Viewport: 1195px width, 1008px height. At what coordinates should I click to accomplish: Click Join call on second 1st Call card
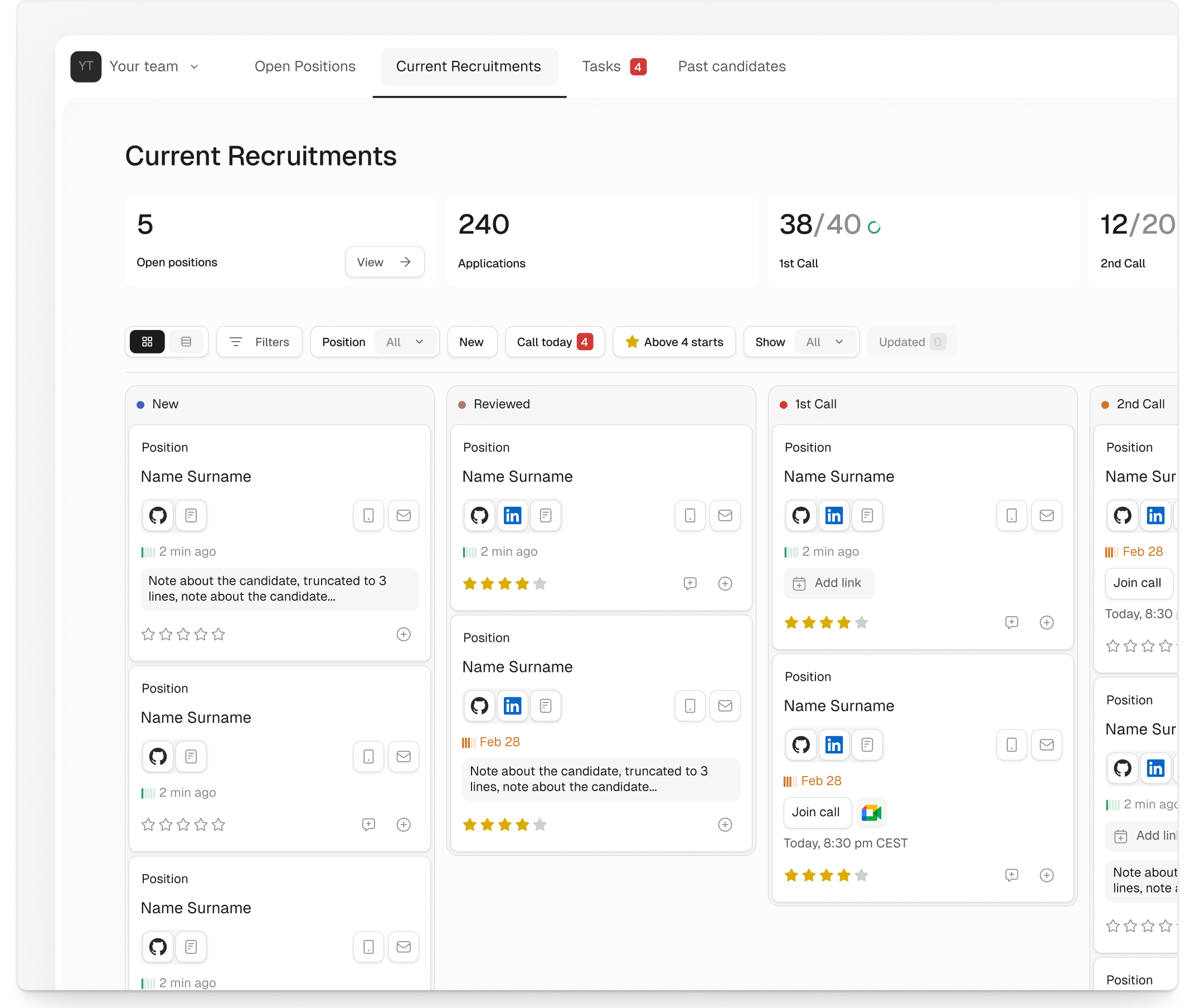tap(817, 812)
